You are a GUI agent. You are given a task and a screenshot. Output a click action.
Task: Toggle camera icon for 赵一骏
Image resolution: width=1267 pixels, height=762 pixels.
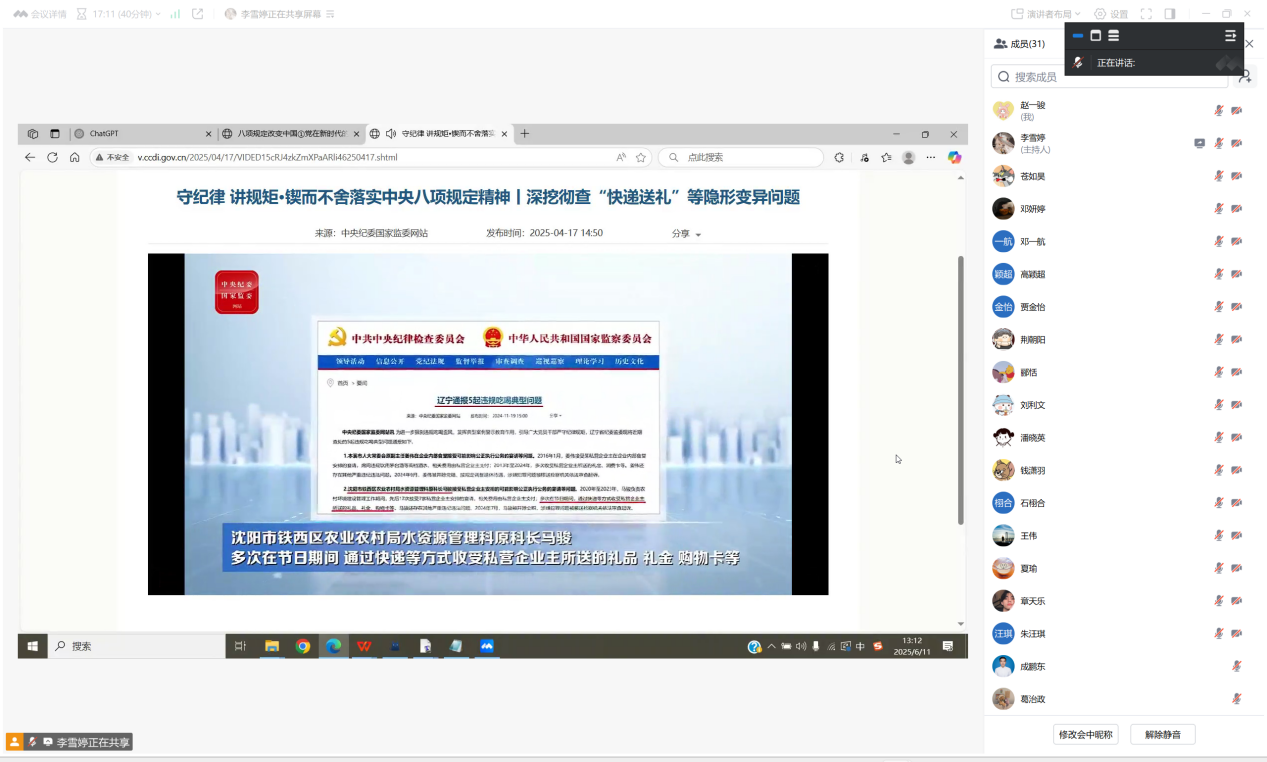tap(1237, 111)
